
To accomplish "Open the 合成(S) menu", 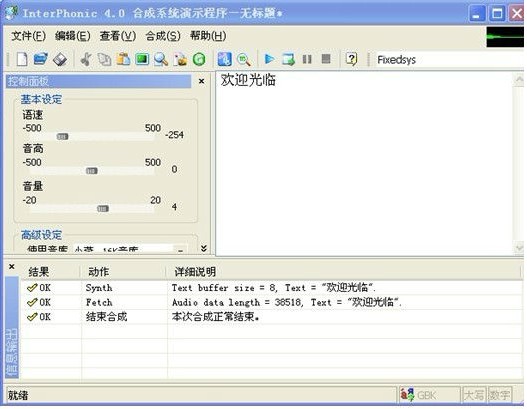I will click(163, 36).
